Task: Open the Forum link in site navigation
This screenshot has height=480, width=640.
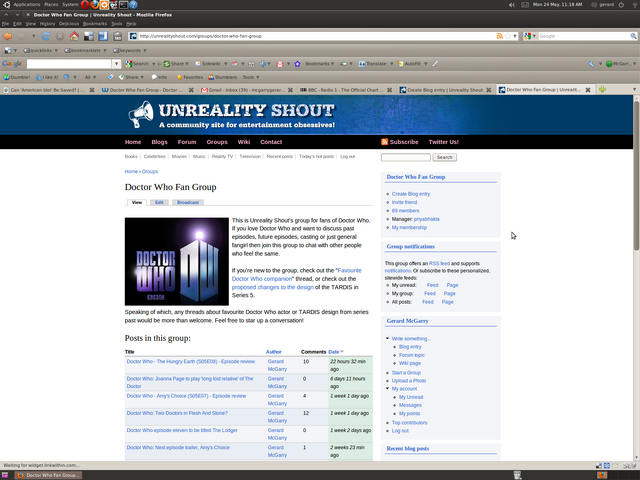Action: click(187, 142)
